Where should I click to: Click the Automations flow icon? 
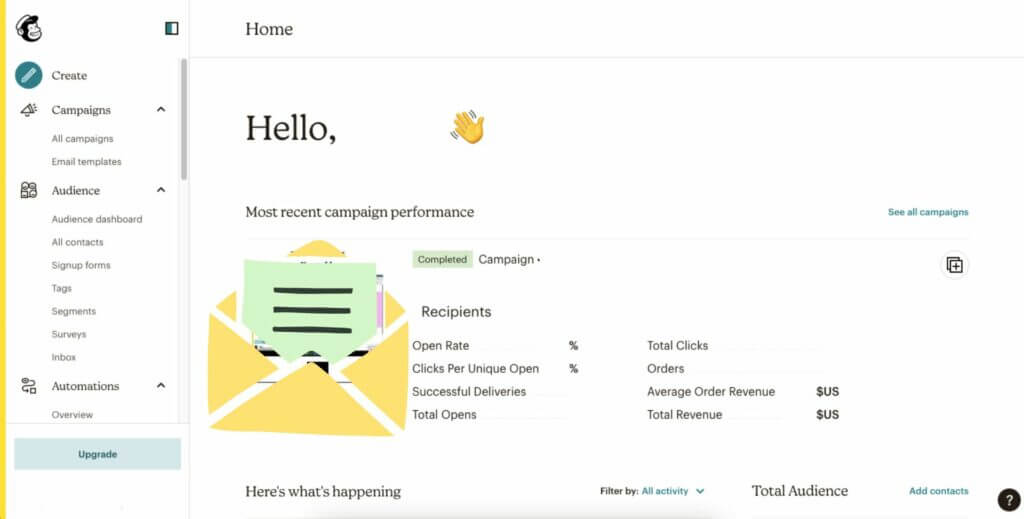click(x=29, y=386)
